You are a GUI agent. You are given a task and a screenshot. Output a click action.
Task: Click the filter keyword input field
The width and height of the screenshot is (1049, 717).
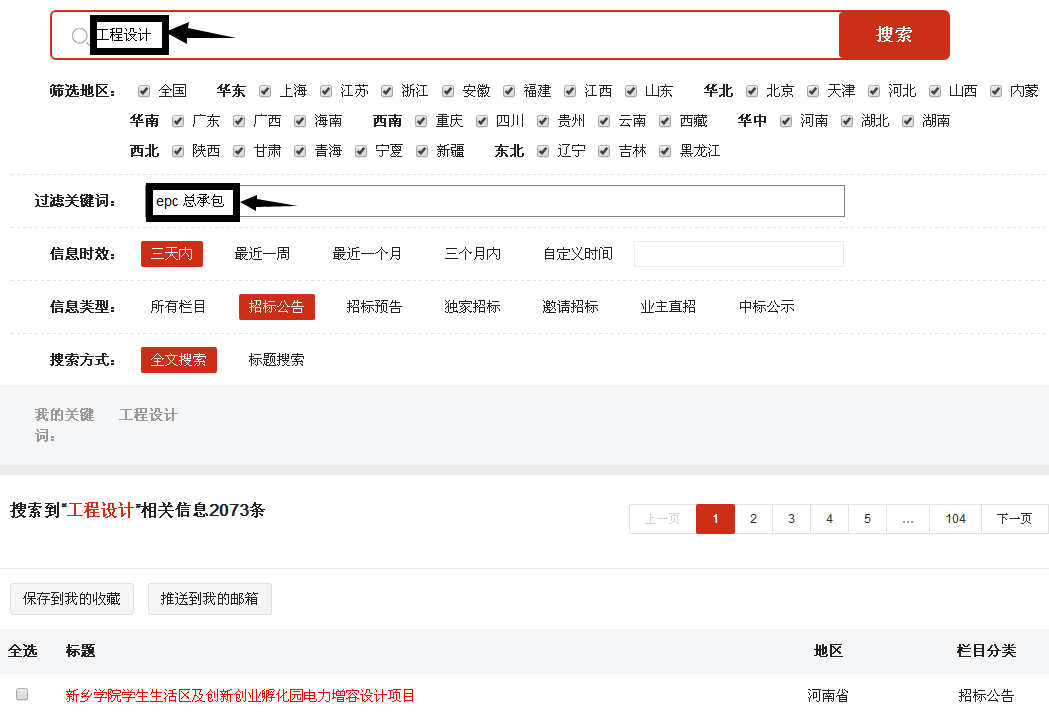540,201
